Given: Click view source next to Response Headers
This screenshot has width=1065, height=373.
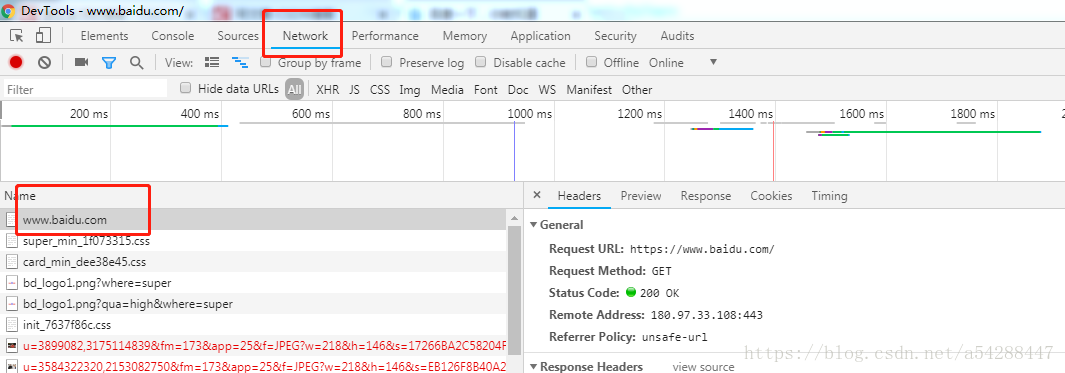Looking at the screenshot, I should tap(703, 367).
